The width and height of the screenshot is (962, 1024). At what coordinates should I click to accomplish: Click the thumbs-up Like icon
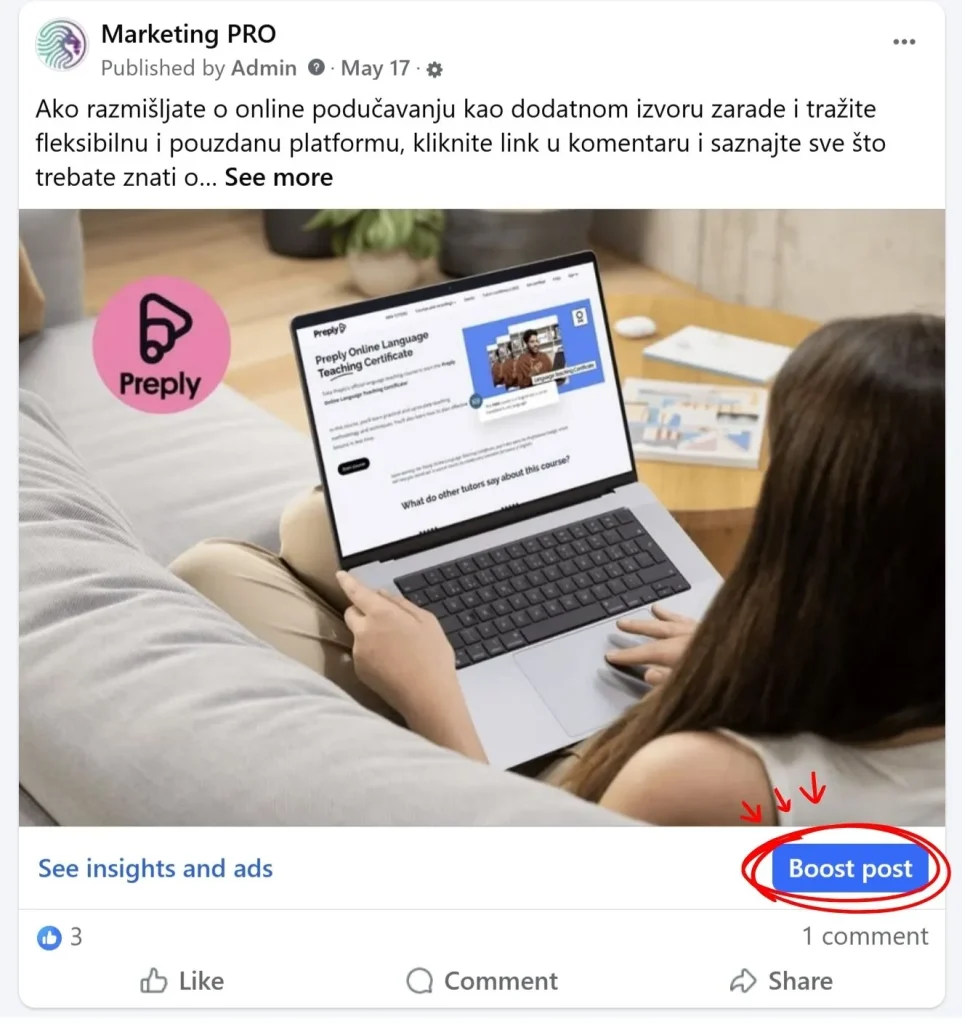click(153, 980)
